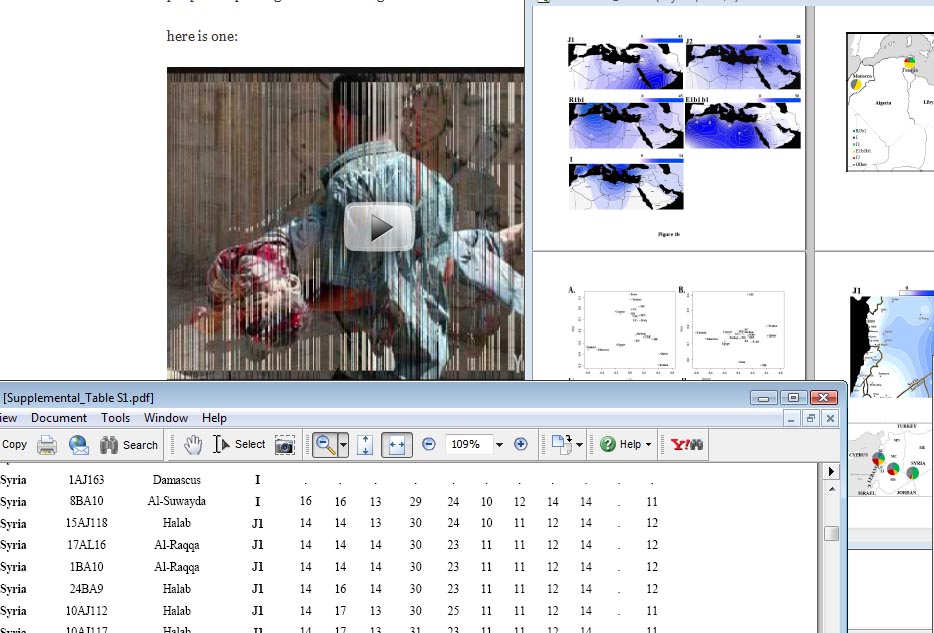The image size is (934, 633).
Task: Choose the Snapshot camera tool
Action: click(x=285, y=445)
